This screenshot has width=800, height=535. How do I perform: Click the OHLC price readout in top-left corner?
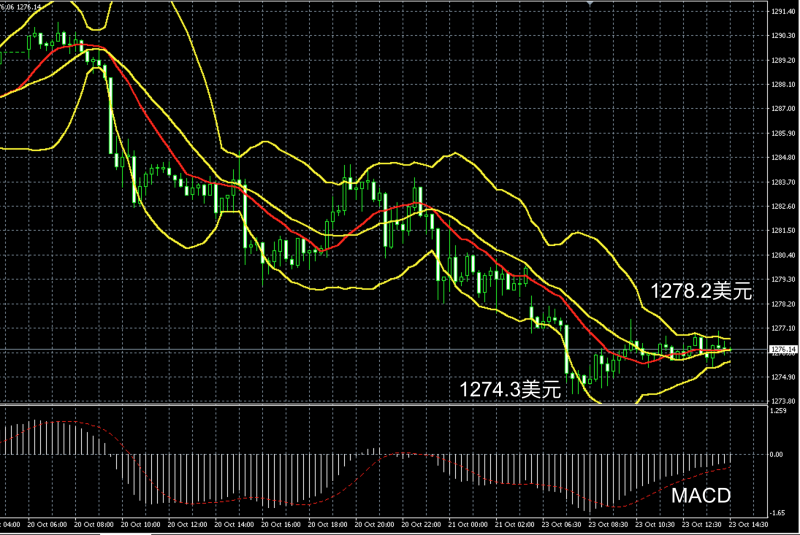click(22, 6)
